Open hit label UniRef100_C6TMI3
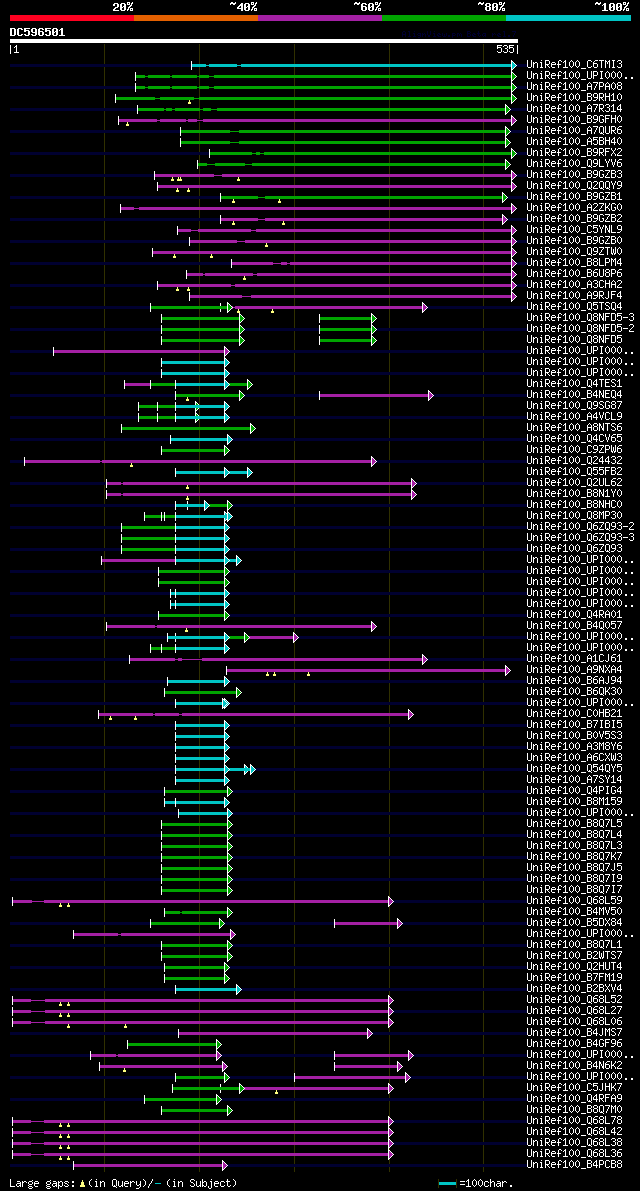The width and height of the screenshot is (640, 1191). point(574,65)
